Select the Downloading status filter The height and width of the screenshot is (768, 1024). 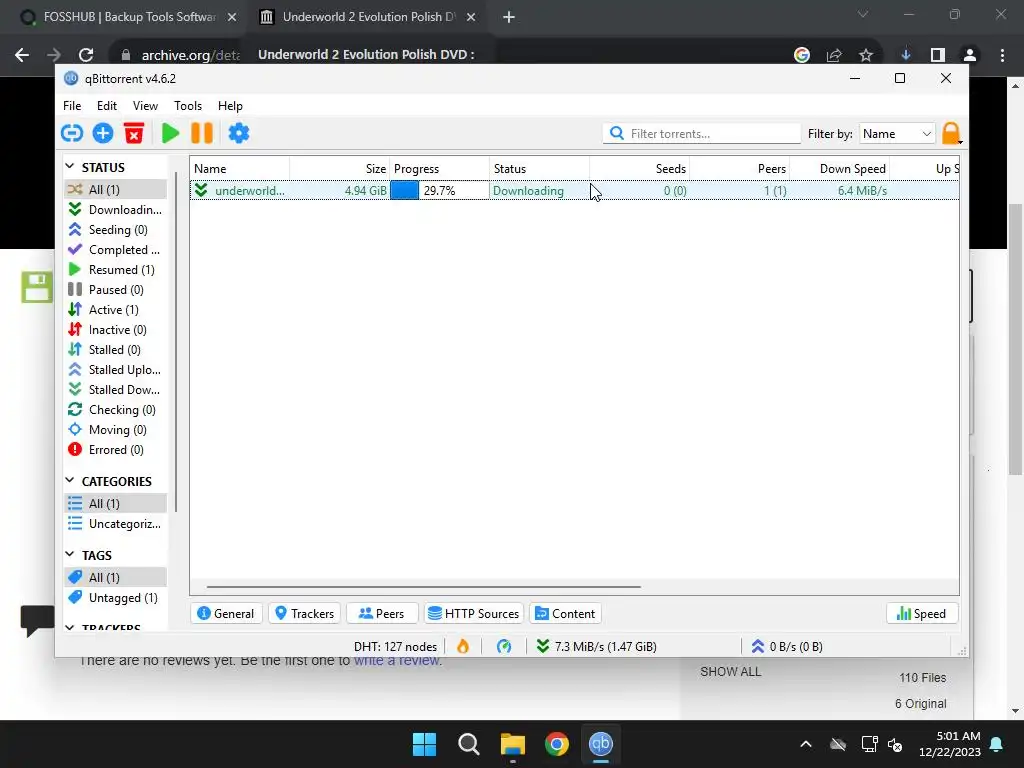[116, 210]
